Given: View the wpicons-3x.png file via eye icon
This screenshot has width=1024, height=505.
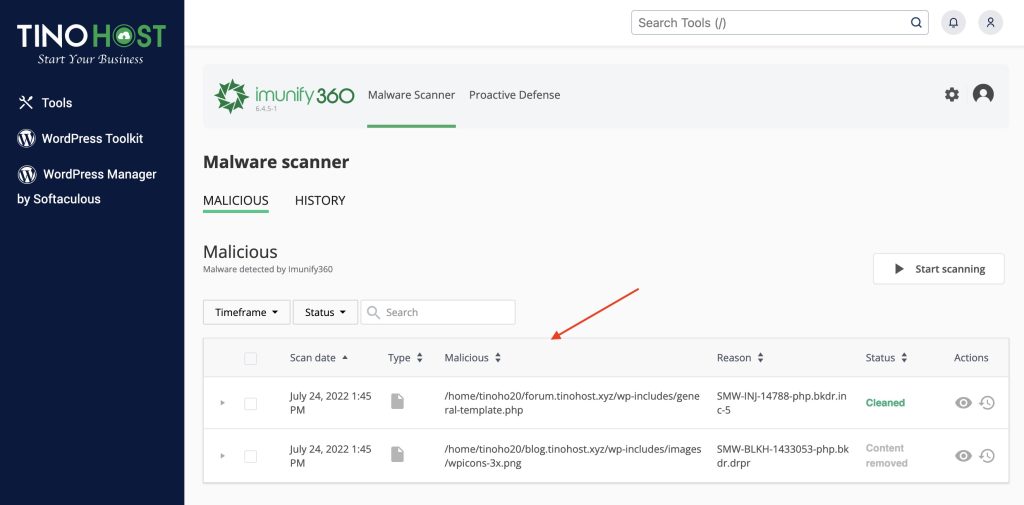Looking at the screenshot, I should (x=963, y=456).
